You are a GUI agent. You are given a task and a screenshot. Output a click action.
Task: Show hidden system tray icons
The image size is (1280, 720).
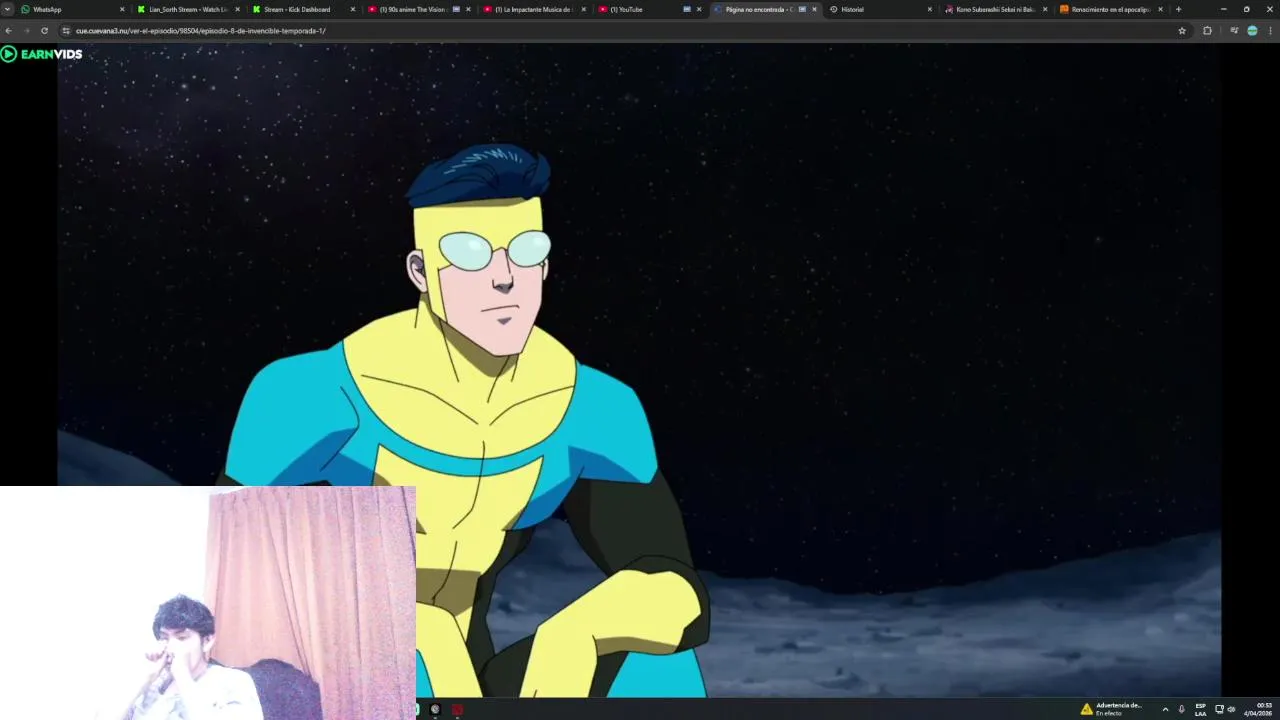(x=1165, y=709)
